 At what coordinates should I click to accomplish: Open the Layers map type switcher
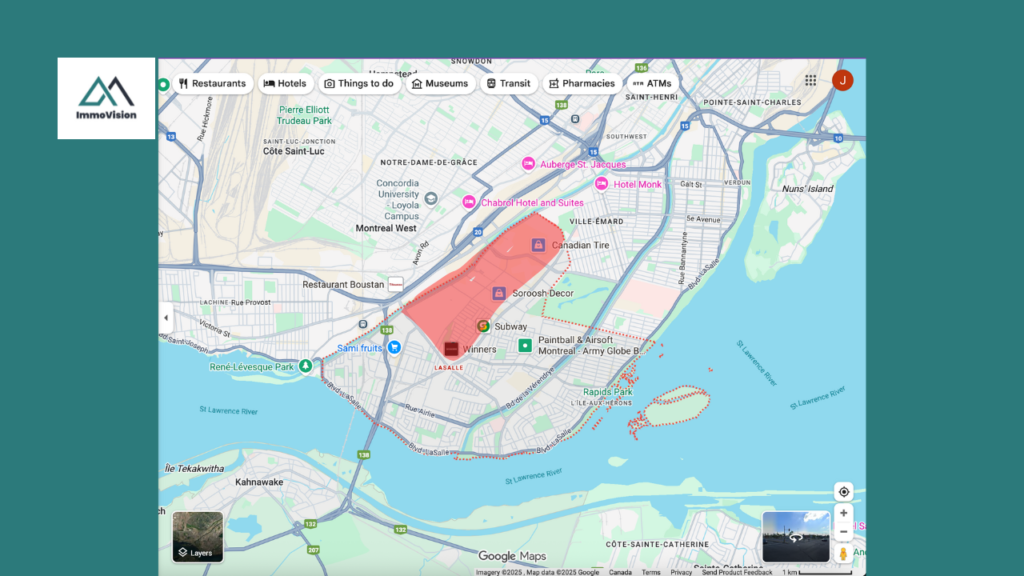click(x=197, y=537)
